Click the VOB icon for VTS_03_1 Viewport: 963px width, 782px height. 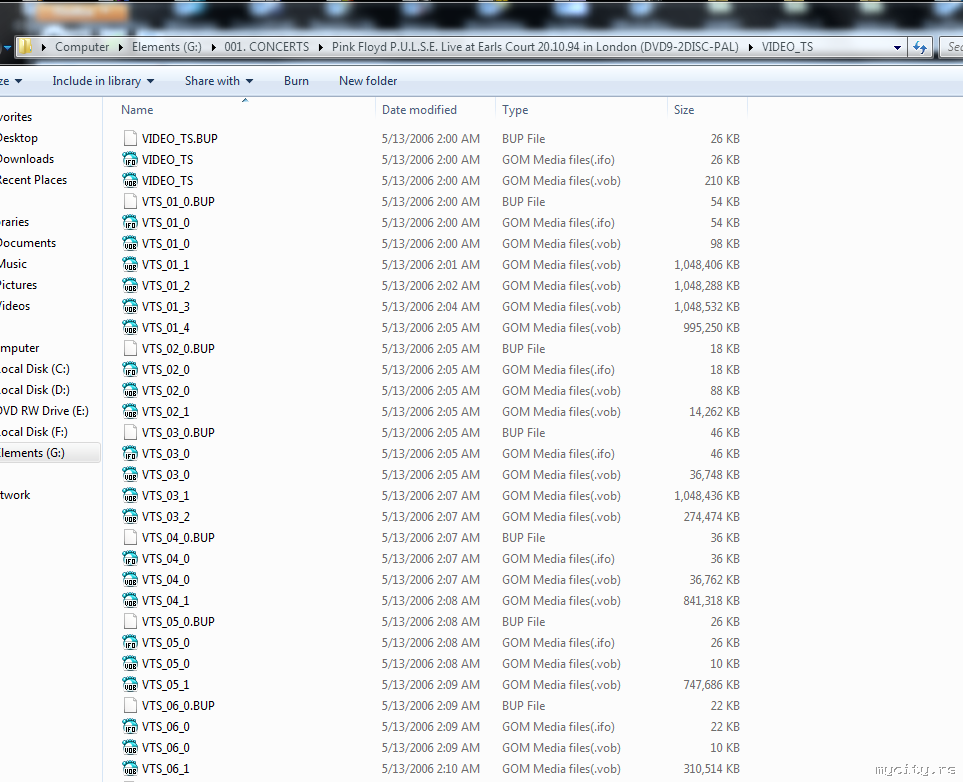pyautogui.click(x=130, y=495)
